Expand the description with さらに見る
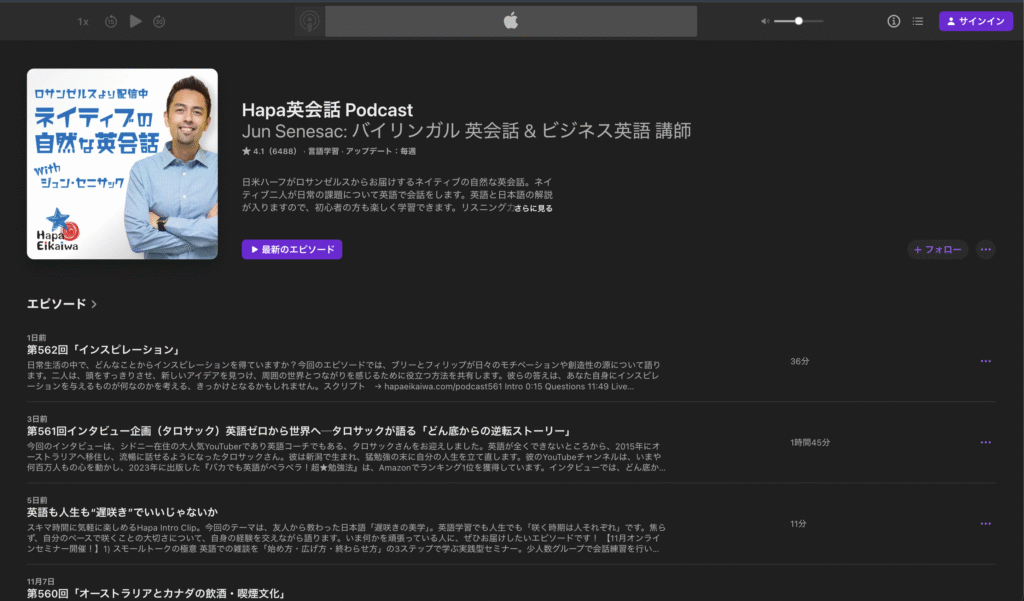Image resolution: width=1024 pixels, height=601 pixels. coord(533,209)
